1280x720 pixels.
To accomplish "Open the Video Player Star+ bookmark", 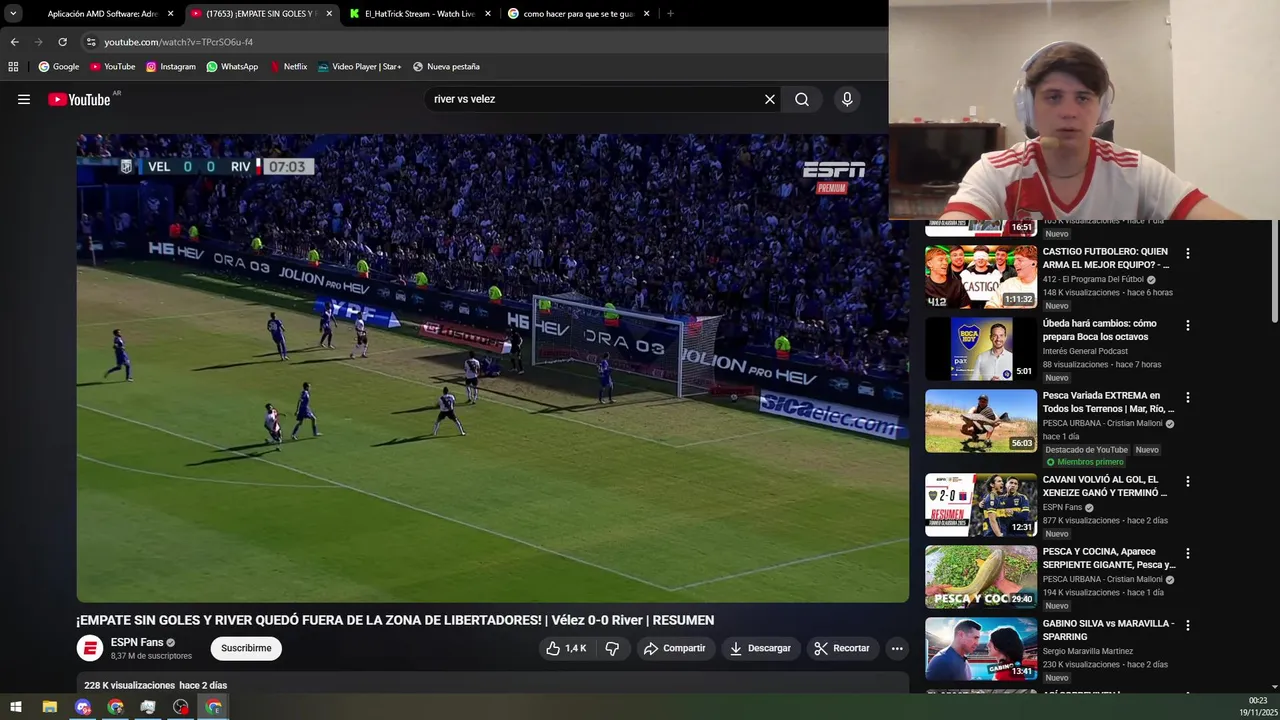I will pyautogui.click(x=359, y=67).
